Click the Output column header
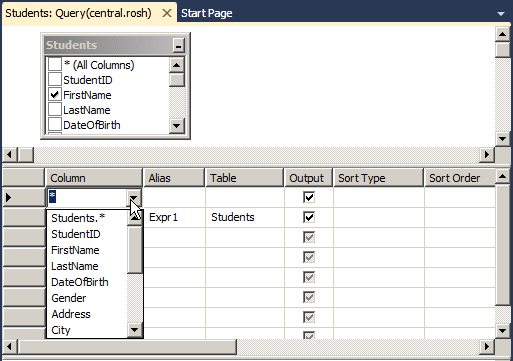This screenshot has height=361, width=513. tap(309, 178)
